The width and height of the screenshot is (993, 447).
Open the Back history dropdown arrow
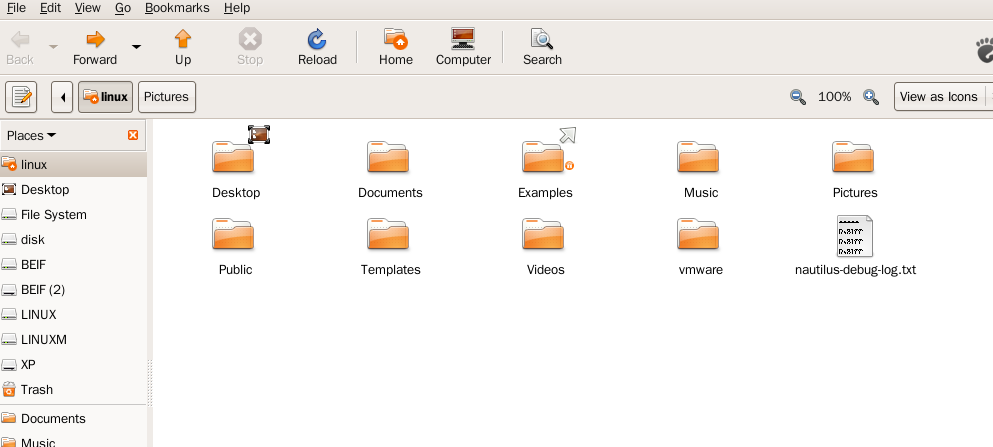(54, 47)
